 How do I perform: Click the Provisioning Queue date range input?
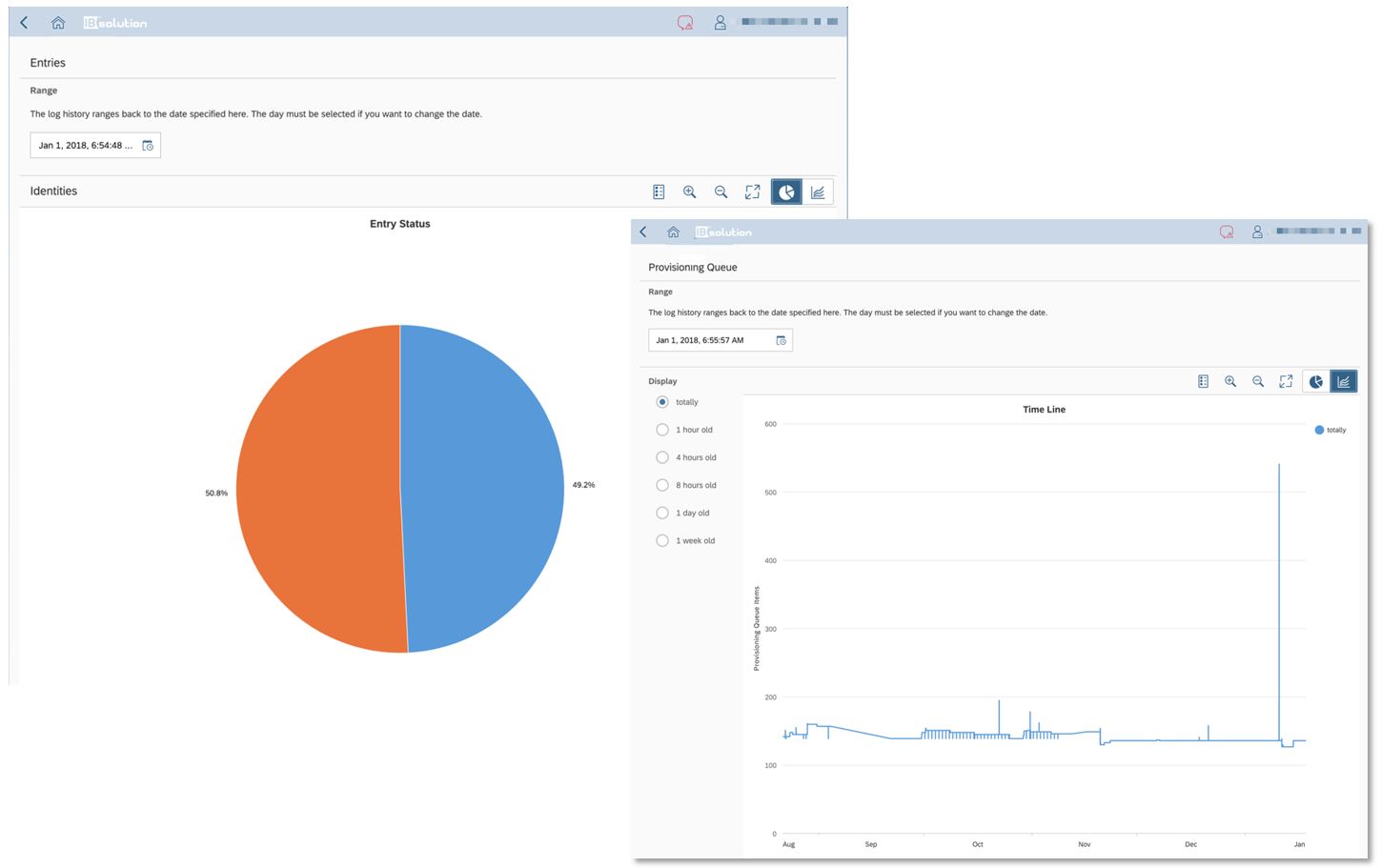point(721,340)
